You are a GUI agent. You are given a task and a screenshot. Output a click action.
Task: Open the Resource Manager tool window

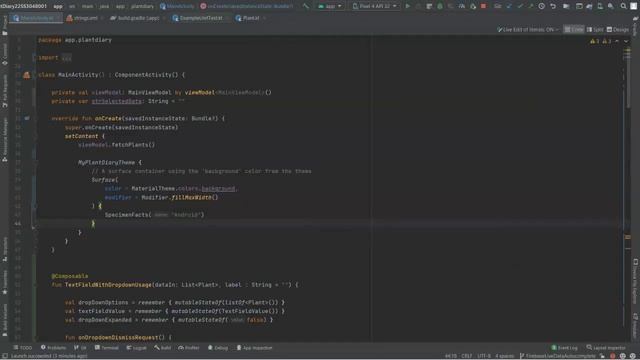point(4,141)
